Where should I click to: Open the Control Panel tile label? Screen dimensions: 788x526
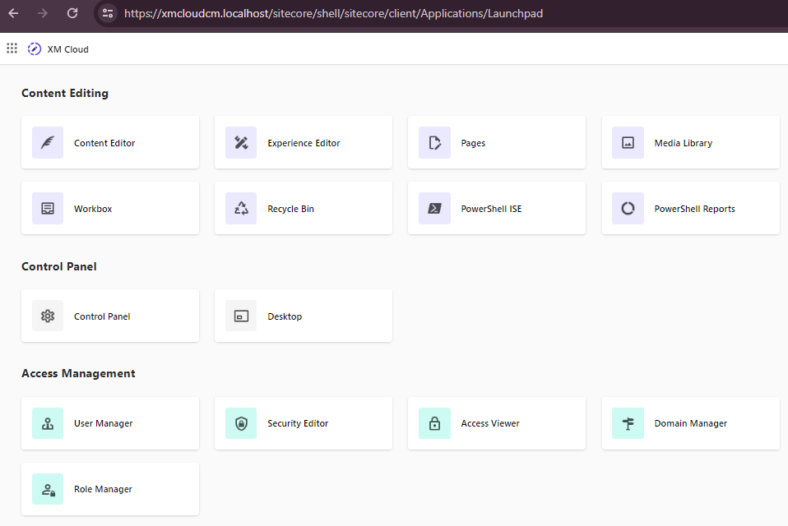(102, 317)
